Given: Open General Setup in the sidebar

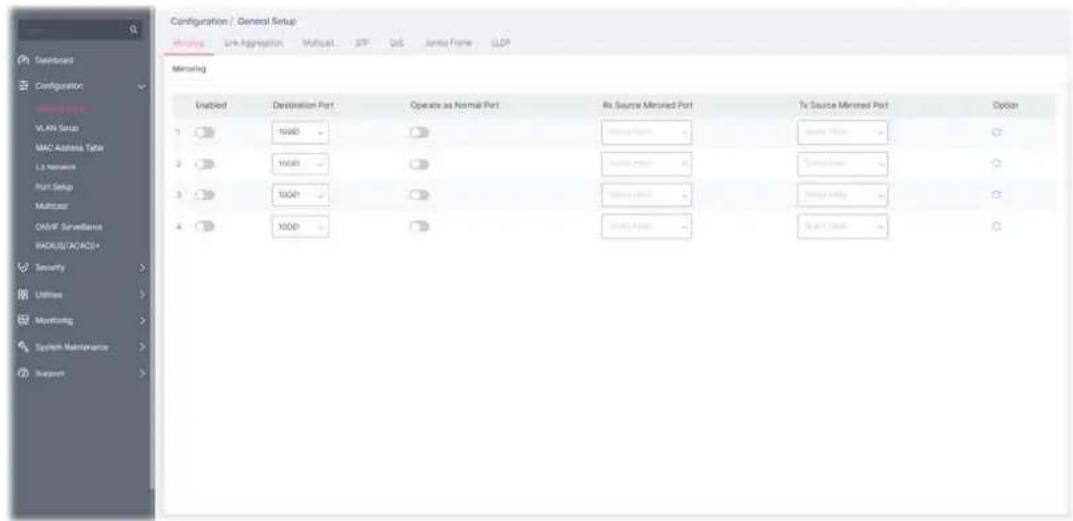Looking at the screenshot, I should pyautogui.click(x=62, y=107).
